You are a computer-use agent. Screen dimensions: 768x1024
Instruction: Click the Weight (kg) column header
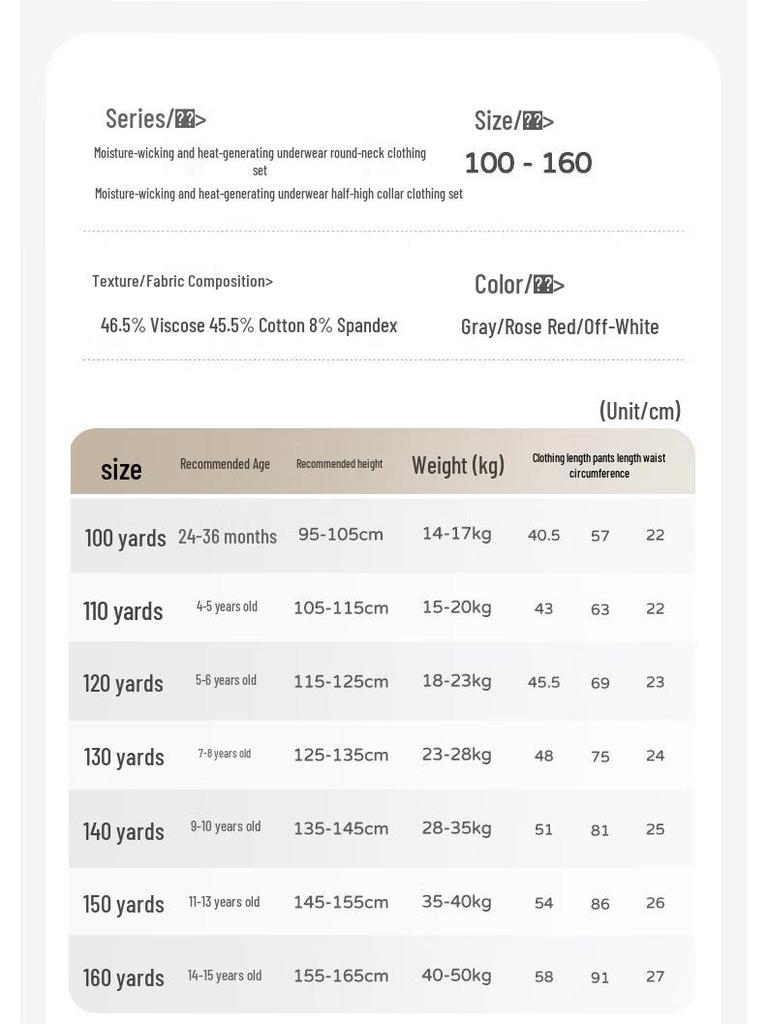click(458, 466)
